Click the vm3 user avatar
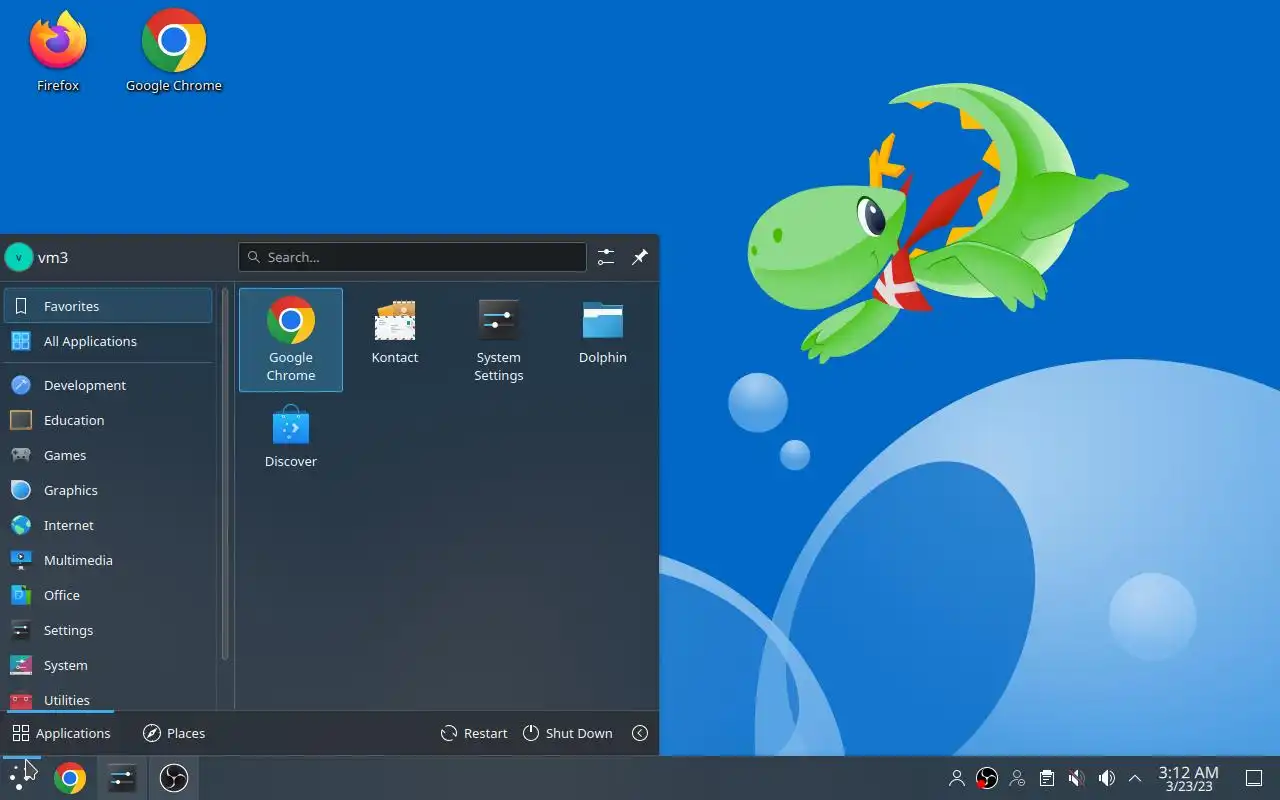Screen dimensions: 1280x800 19,257
